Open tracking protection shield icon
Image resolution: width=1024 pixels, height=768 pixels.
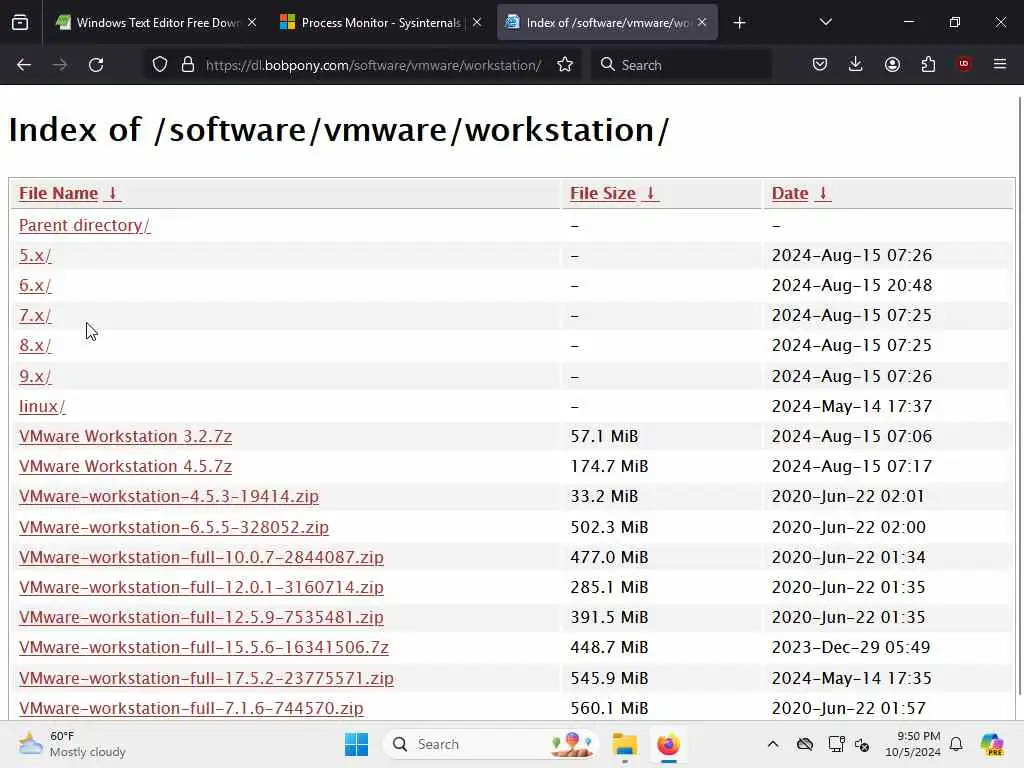(160, 65)
